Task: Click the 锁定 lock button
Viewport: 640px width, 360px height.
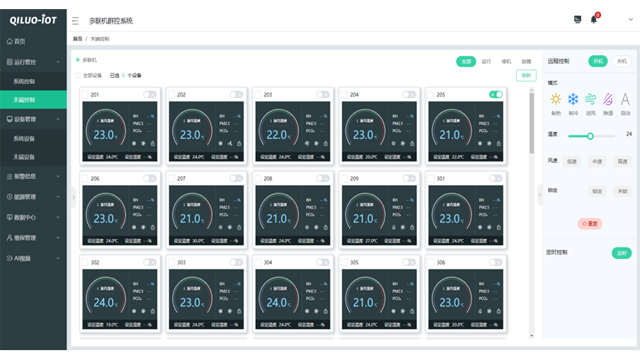Action: [597, 191]
